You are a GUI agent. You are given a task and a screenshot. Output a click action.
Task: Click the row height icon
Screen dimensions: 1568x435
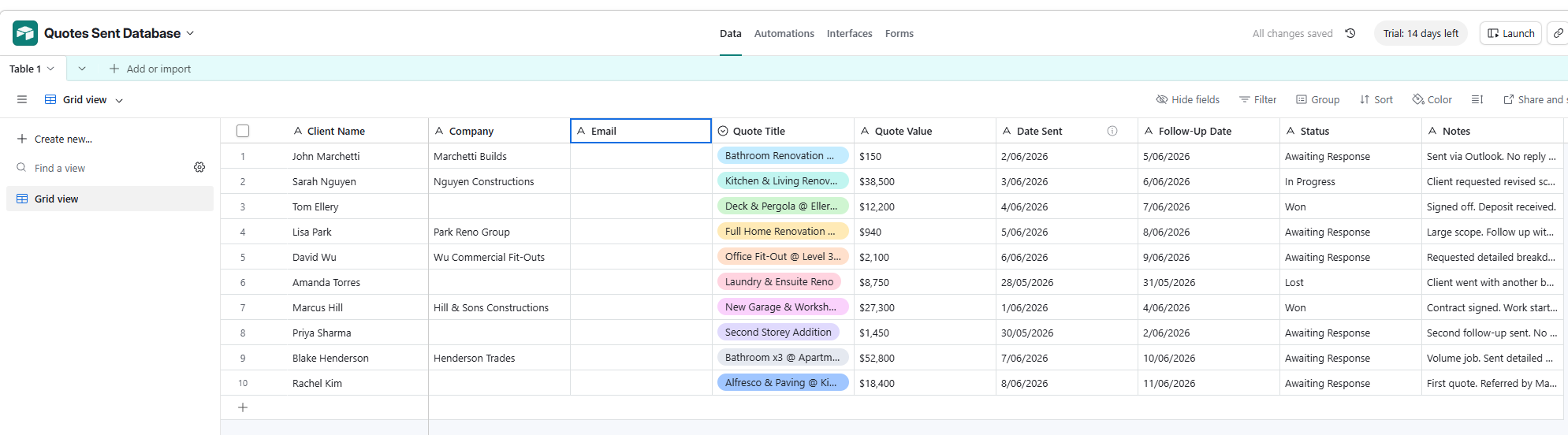tap(1477, 99)
